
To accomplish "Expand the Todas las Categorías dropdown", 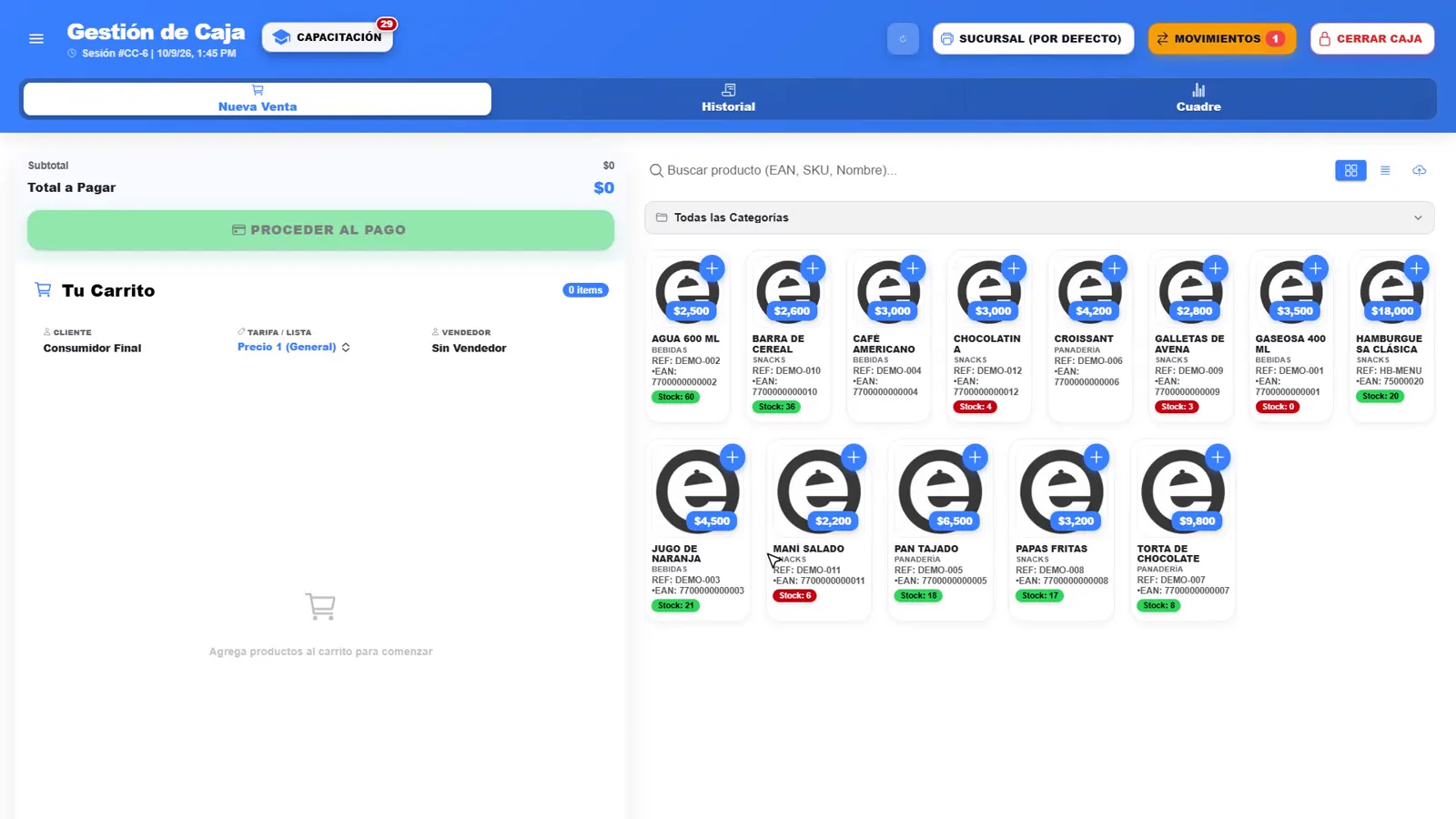I will tap(1039, 217).
